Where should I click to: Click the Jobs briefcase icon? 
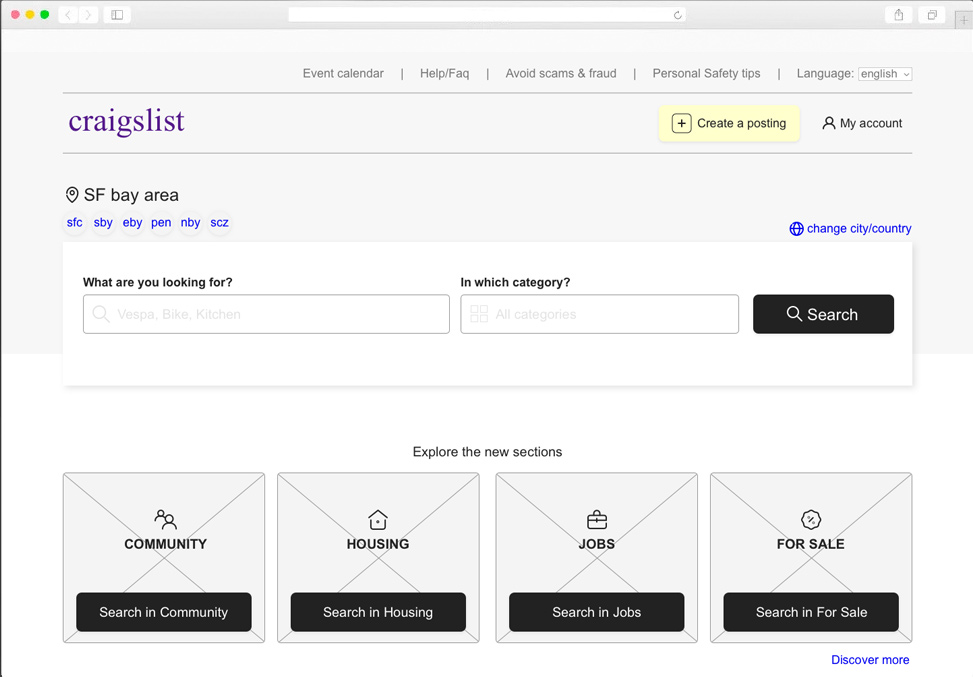click(x=597, y=519)
